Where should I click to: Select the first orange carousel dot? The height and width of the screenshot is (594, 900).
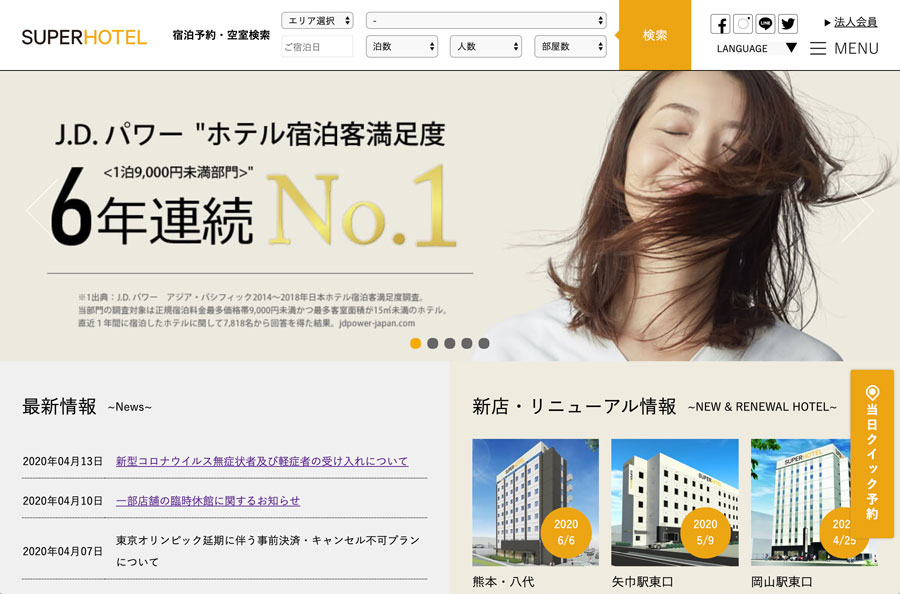pyautogui.click(x=416, y=343)
